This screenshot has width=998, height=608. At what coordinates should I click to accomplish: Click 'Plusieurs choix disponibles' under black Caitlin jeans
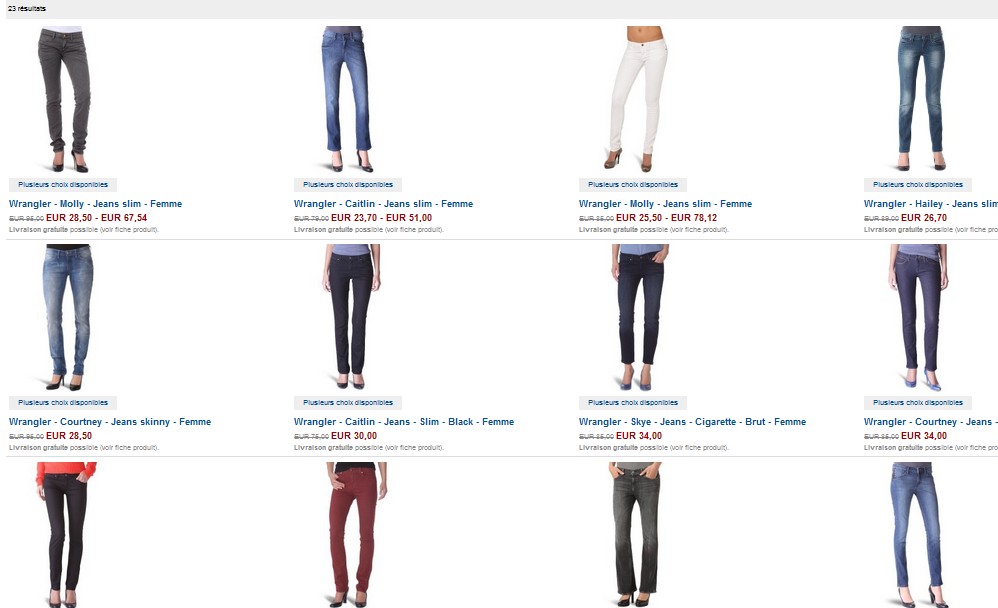(348, 402)
